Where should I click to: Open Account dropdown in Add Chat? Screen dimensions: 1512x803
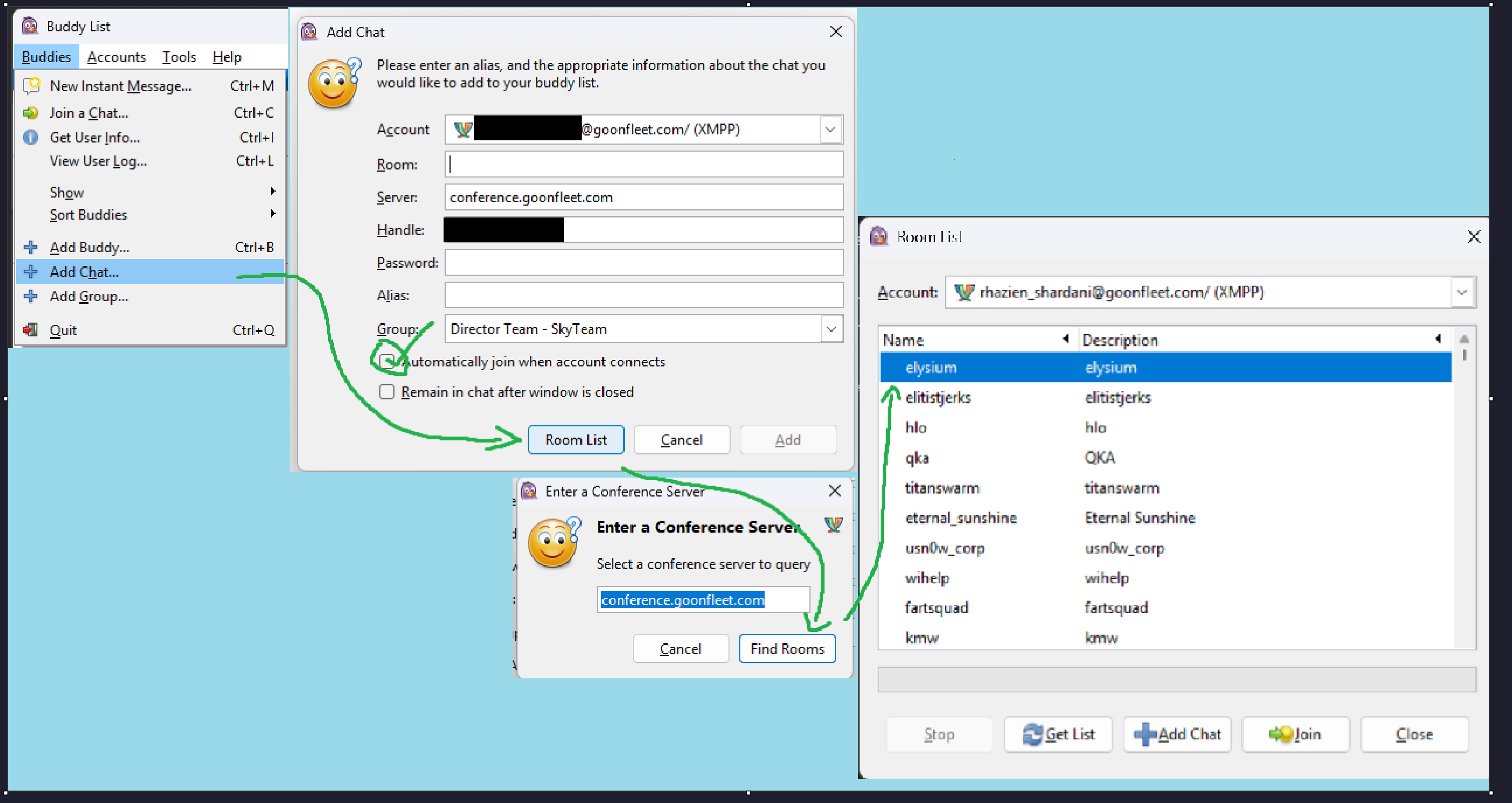pos(830,130)
